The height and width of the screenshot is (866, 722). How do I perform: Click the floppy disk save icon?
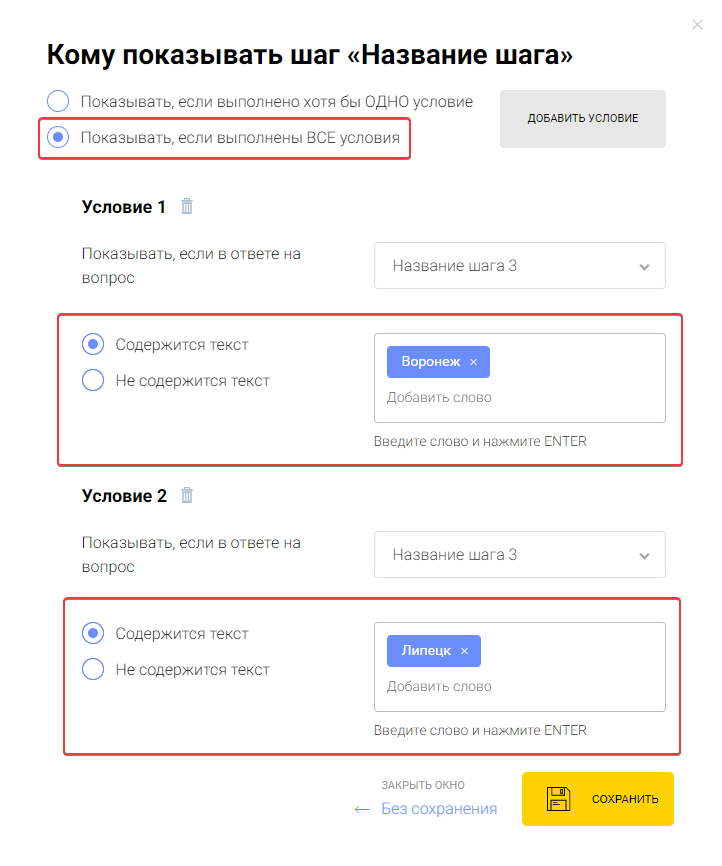tap(558, 799)
